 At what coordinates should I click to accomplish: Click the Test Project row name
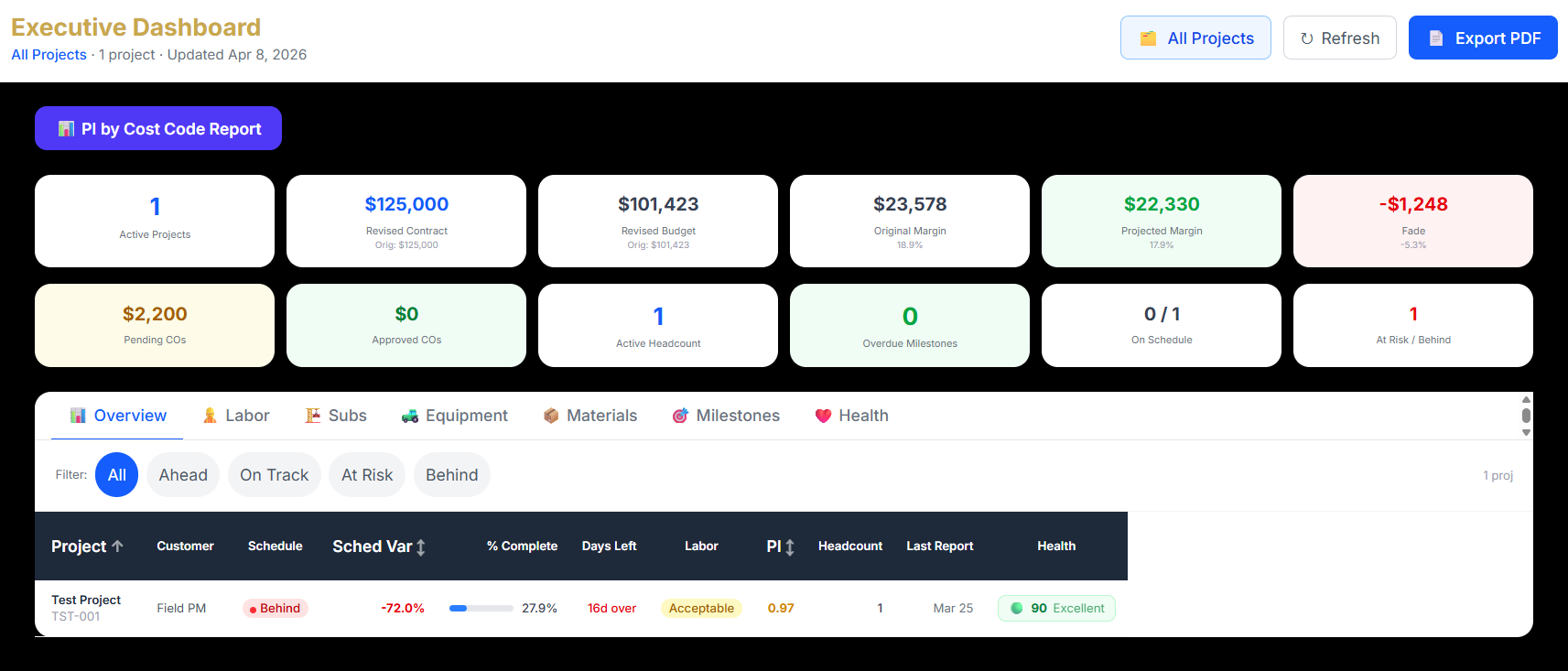click(86, 600)
